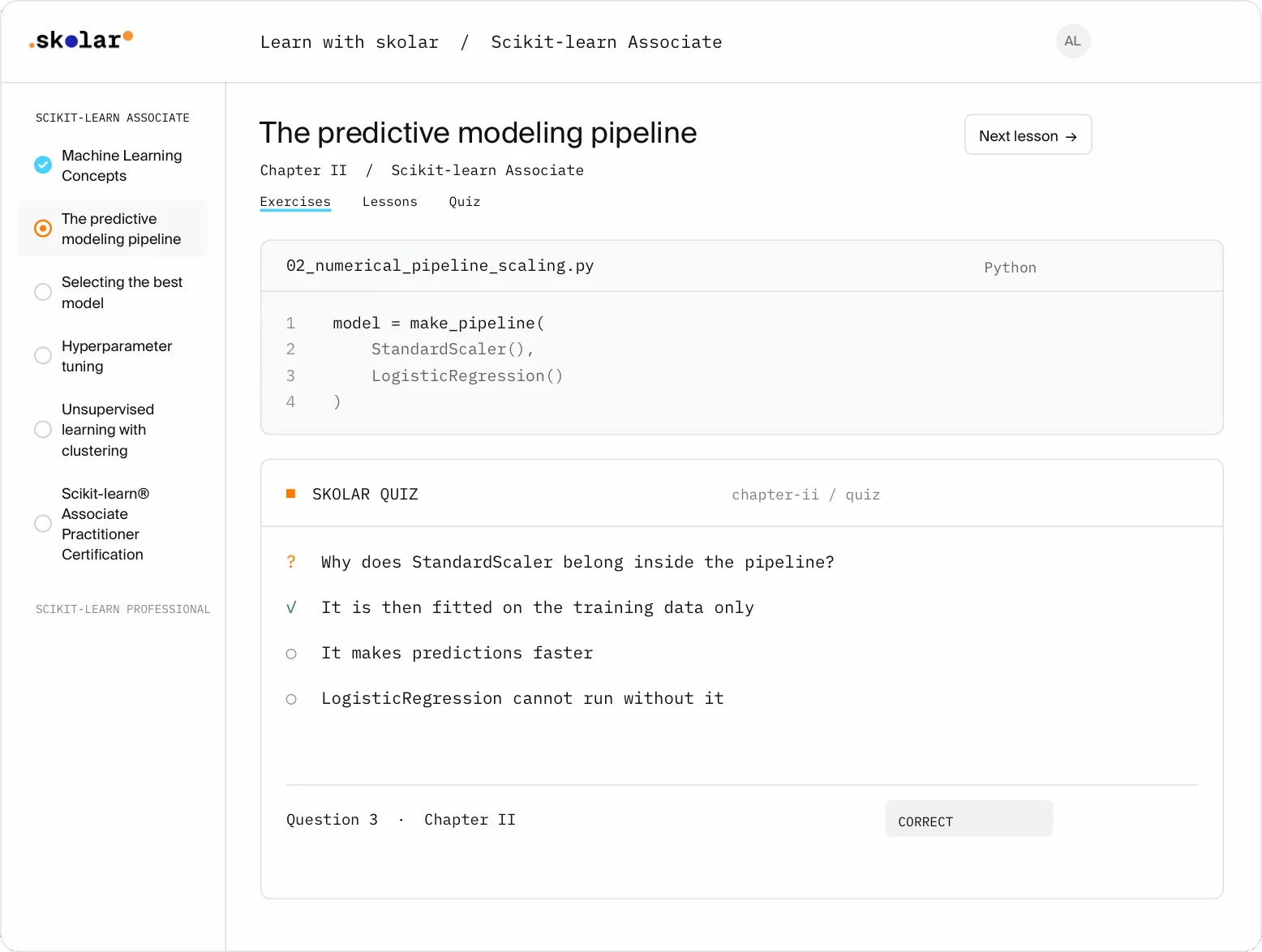Screen dimensions: 1262x952
Task: Click the skolar logo
Action: (x=81, y=40)
